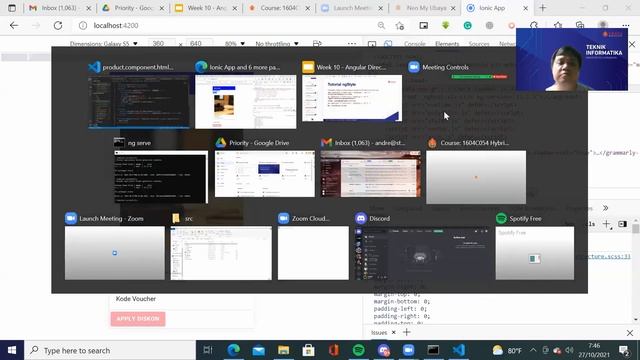640x360 pixels.
Task: Open Discord from taskbar
Action: click(383, 350)
